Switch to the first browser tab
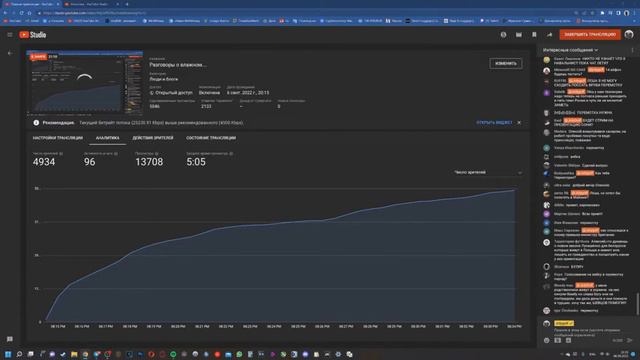Image resolution: width=640 pixels, height=360 pixels. pyautogui.click(x=31, y=4)
